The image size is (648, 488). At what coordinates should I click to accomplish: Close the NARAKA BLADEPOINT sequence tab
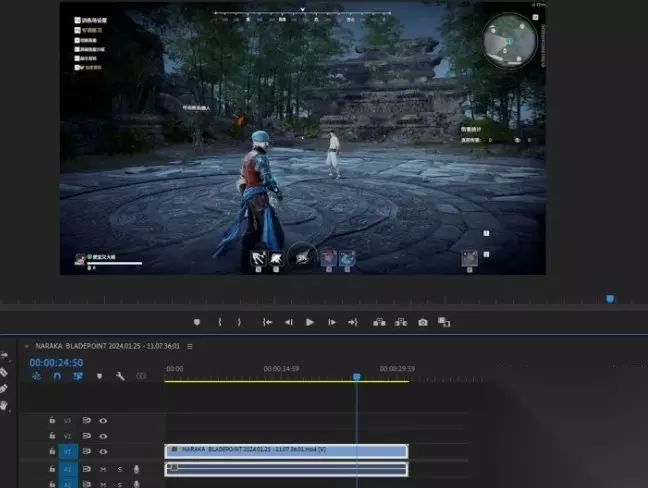tap(27, 346)
